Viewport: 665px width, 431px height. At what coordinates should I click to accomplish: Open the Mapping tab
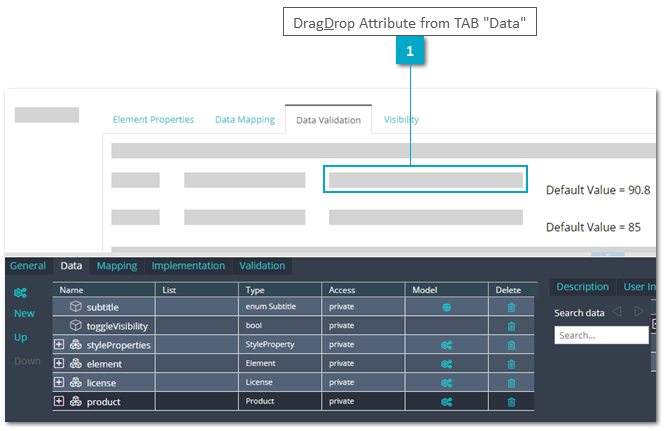point(117,266)
